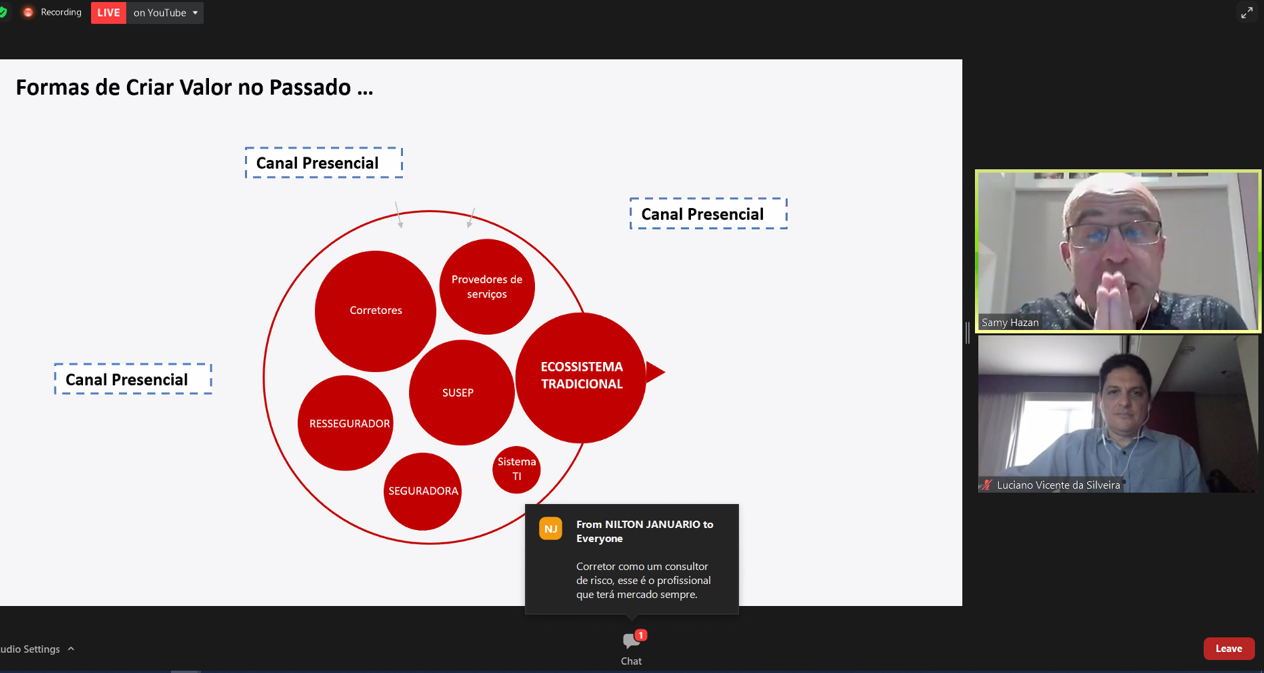1264x673 pixels.
Task: Leave the meeting with the Leave button
Action: coord(1228,649)
